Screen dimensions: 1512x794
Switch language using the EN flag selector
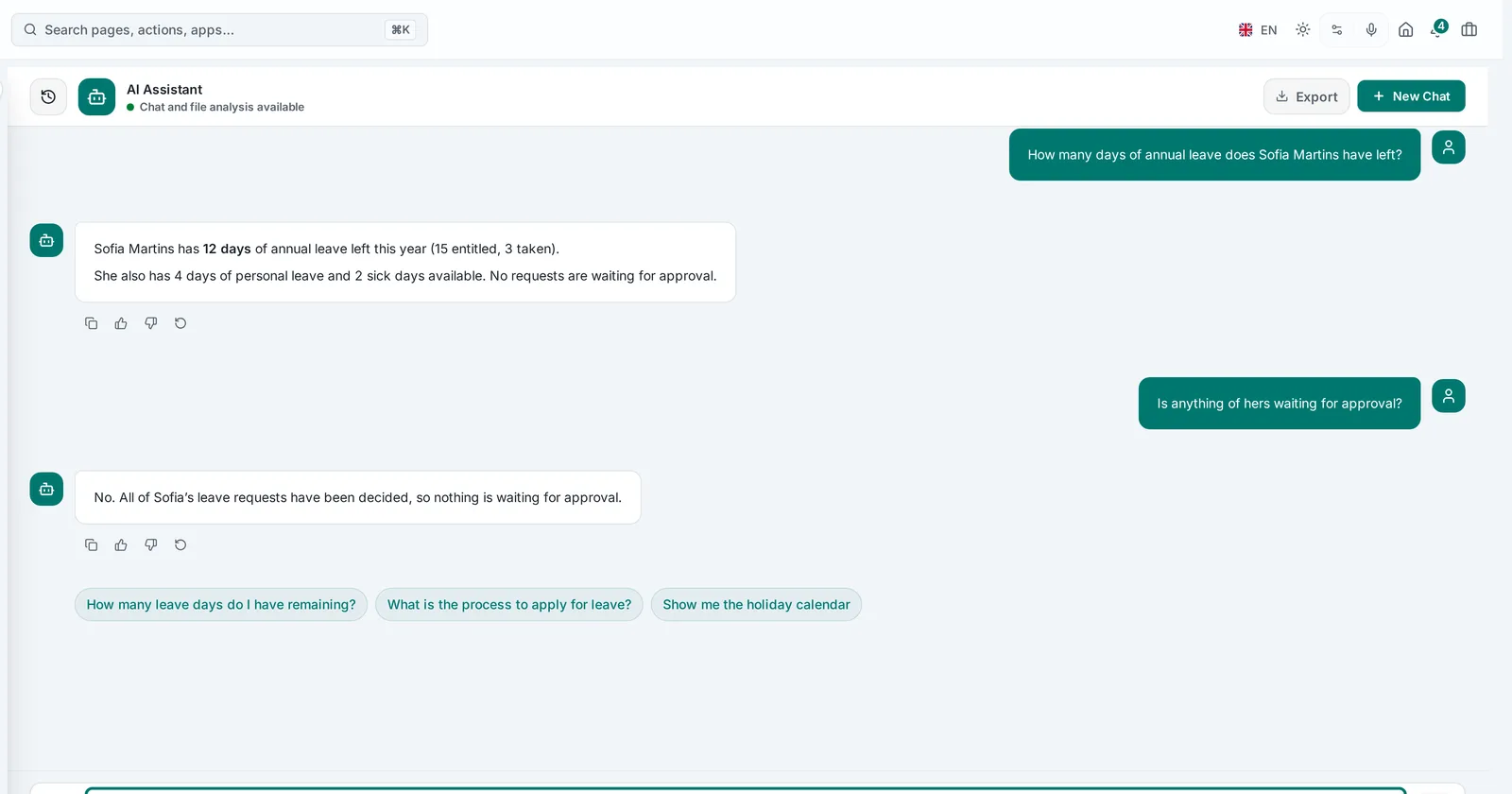[x=1258, y=30]
